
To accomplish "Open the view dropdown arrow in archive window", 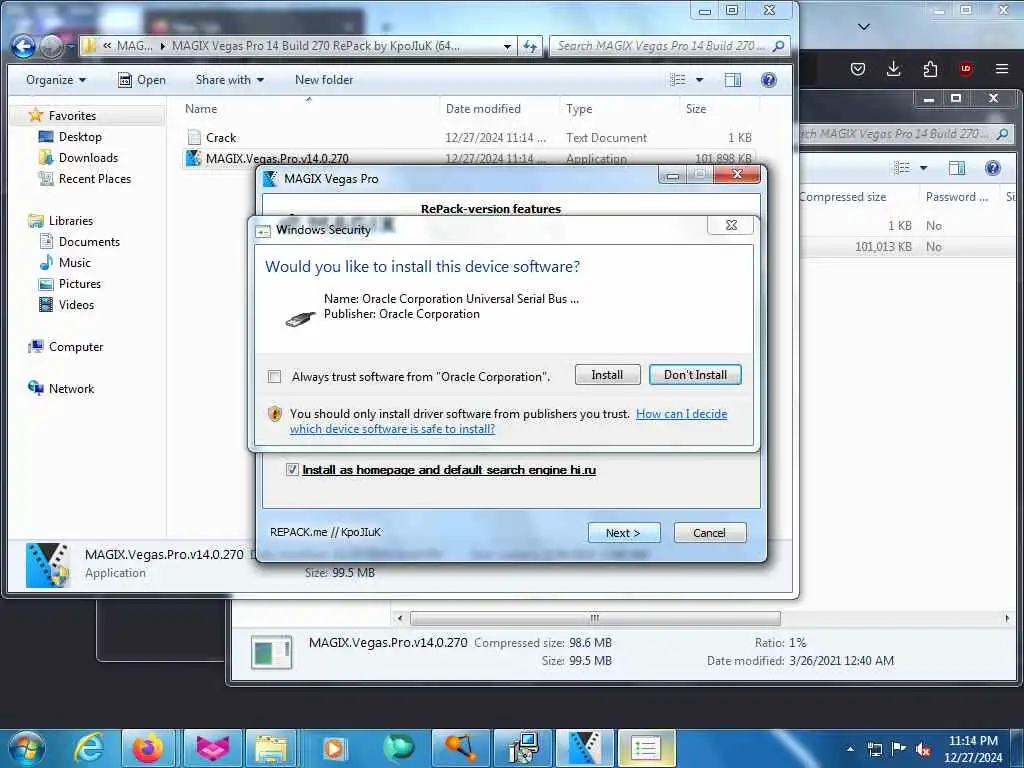I will click(923, 168).
